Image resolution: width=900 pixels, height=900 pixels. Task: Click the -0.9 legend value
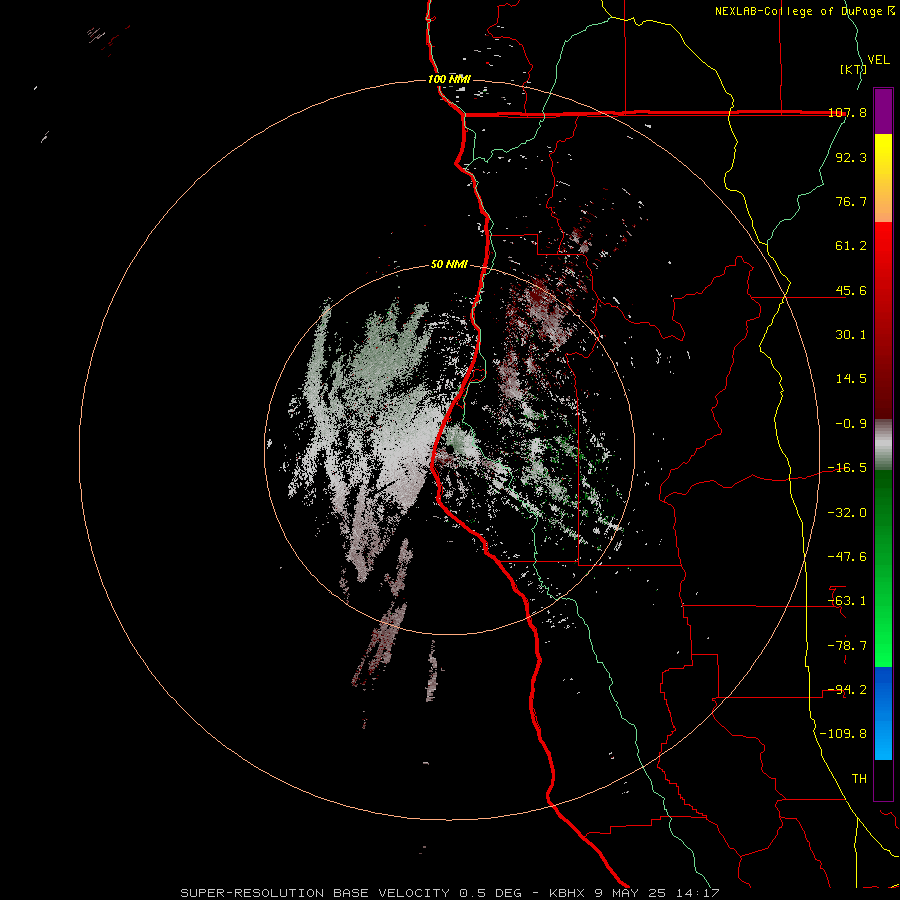click(x=851, y=424)
